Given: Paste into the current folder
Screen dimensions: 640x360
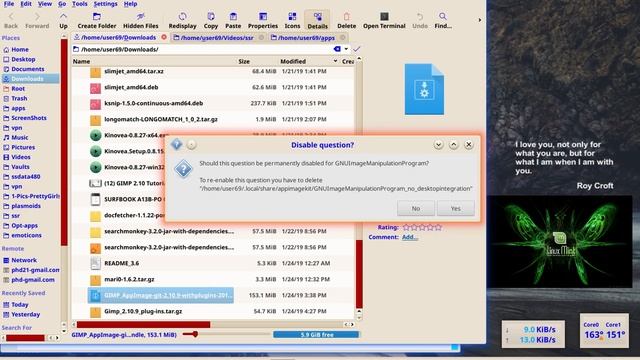Looking at the screenshot, I should (x=233, y=20).
